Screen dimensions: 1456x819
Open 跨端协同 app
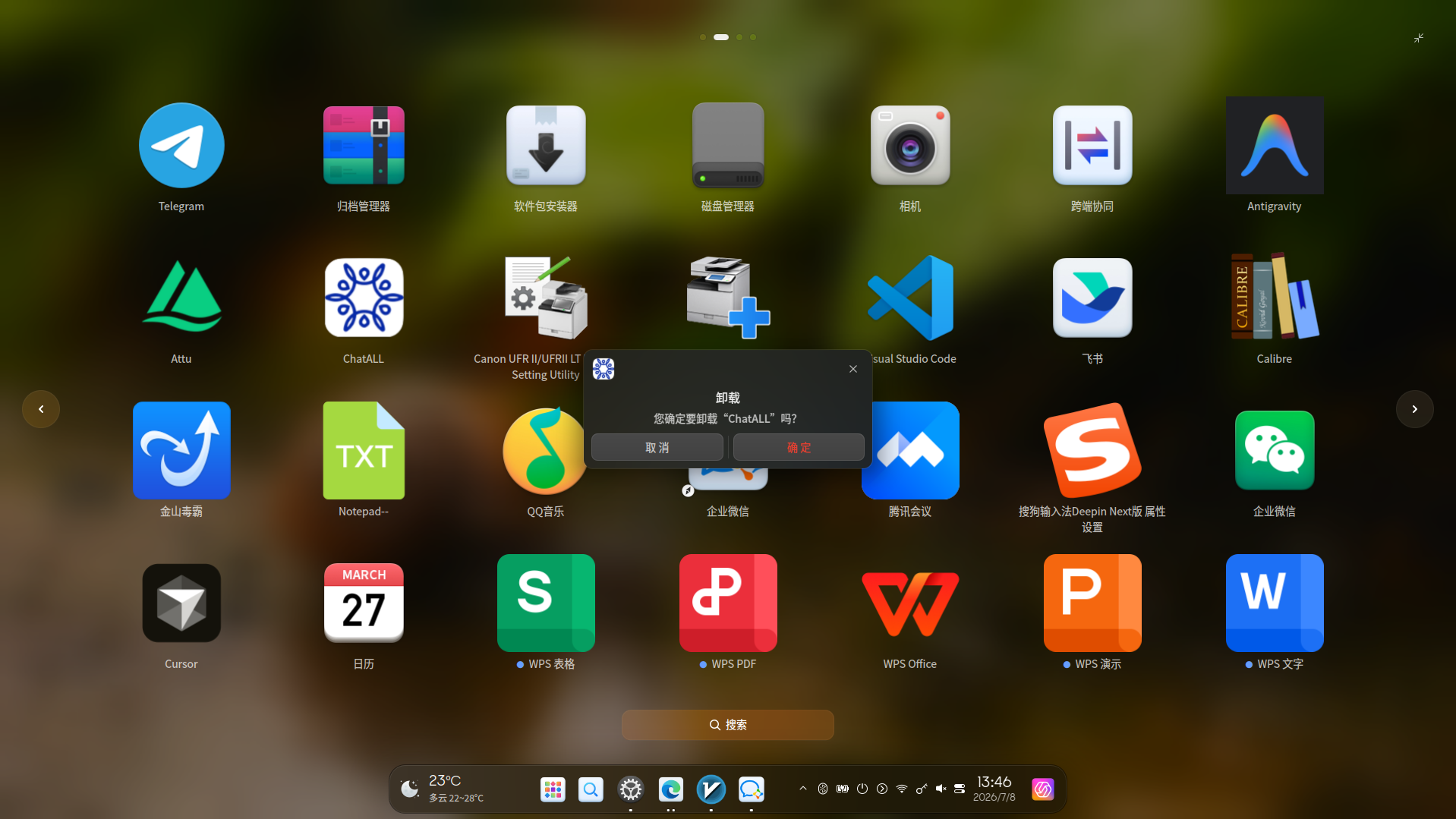pyautogui.click(x=1092, y=146)
